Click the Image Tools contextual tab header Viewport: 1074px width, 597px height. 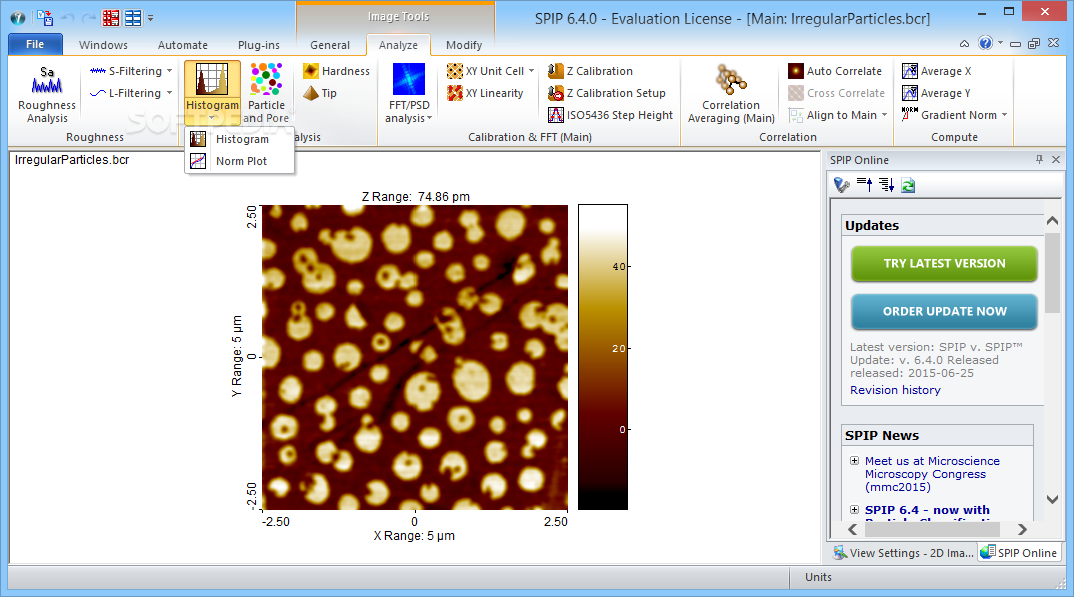click(398, 16)
